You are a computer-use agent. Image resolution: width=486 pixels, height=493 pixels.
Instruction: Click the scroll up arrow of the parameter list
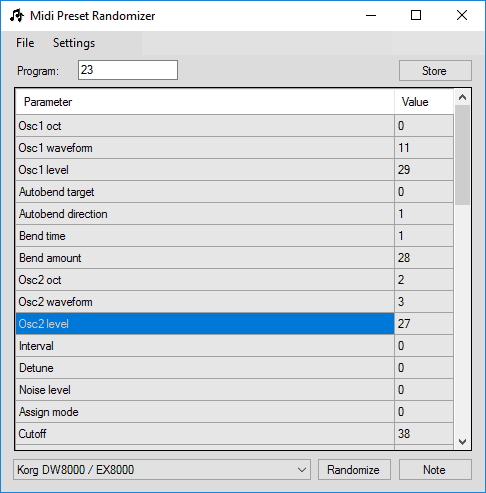(x=462, y=97)
